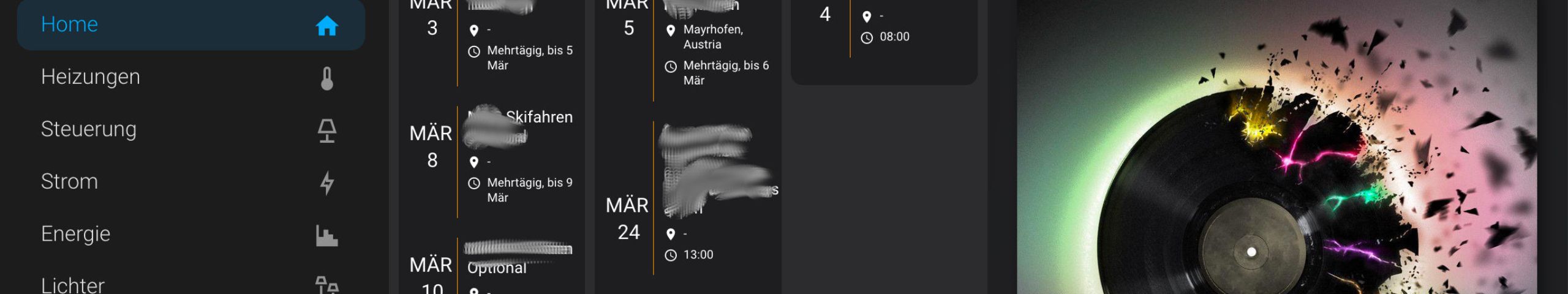Navigate to the Energie dashboard
The width and height of the screenshot is (1568, 294).
[76, 234]
